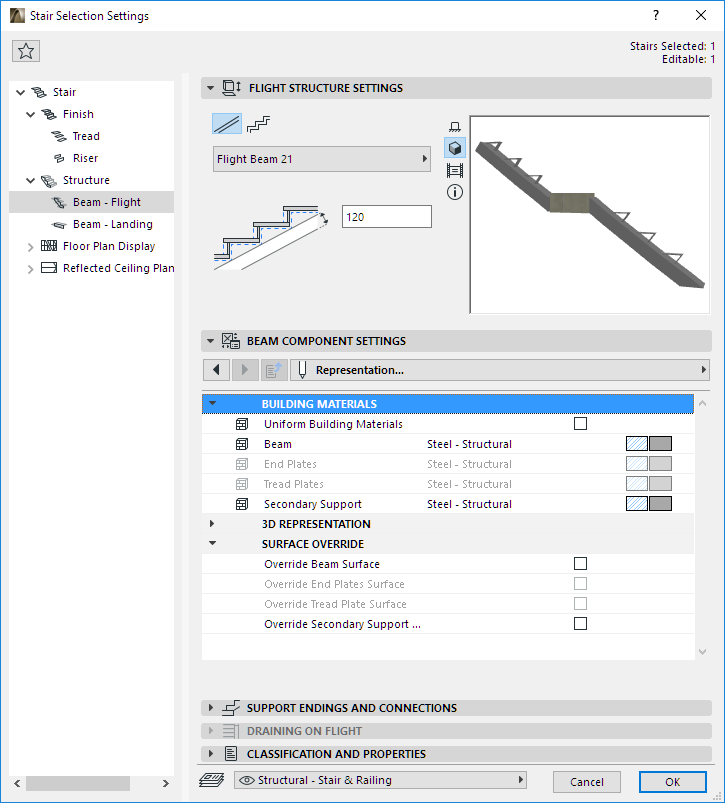Check Override Secondary Support surface
Viewport: 725px width, 803px height.
pyautogui.click(x=580, y=623)
